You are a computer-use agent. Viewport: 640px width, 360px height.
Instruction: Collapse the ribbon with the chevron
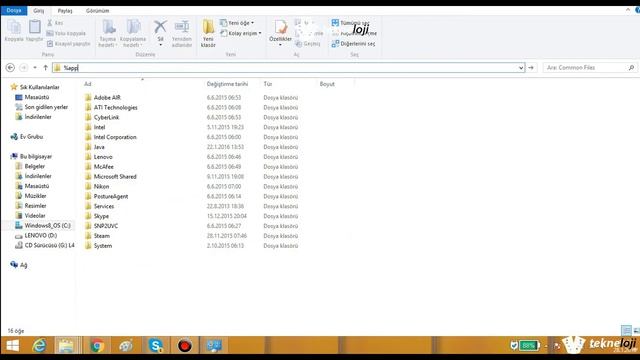tap(628, 10)
